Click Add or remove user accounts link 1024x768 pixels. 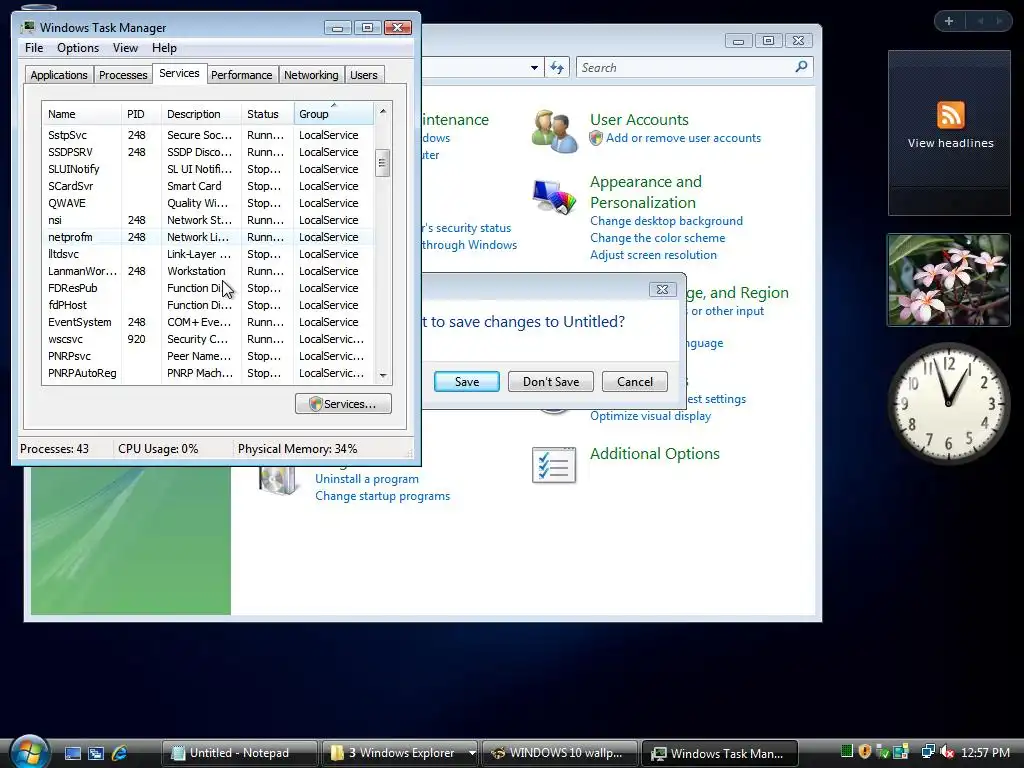pyautogui.click(x=683, y=138)
